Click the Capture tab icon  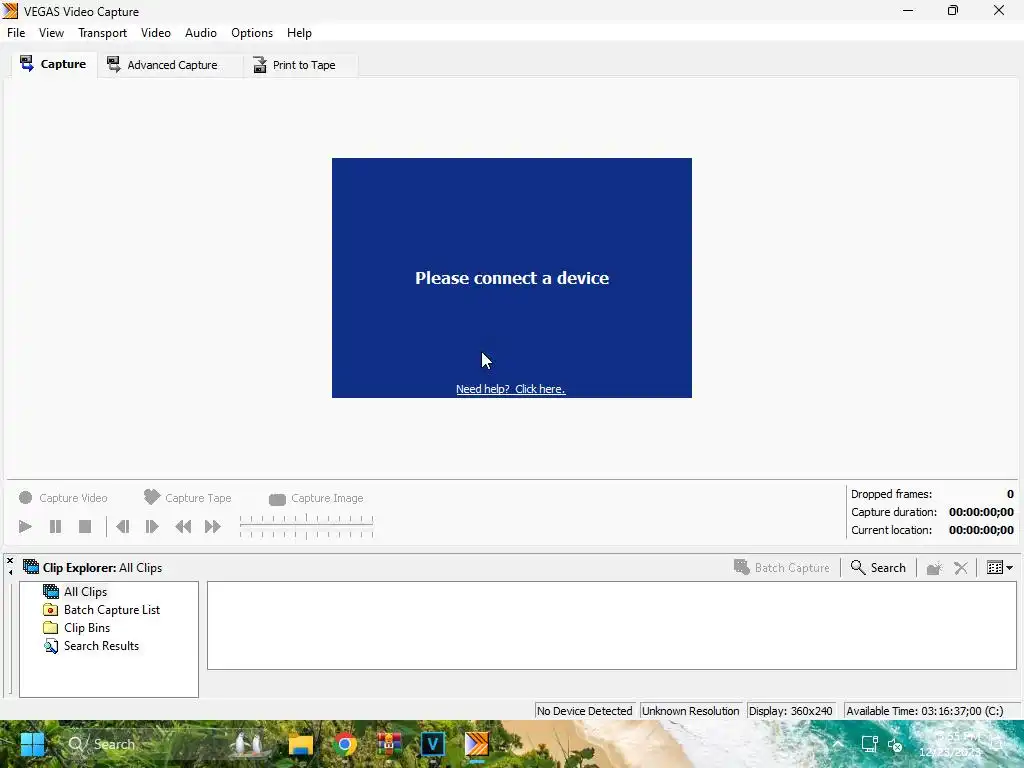pos(27,64)
